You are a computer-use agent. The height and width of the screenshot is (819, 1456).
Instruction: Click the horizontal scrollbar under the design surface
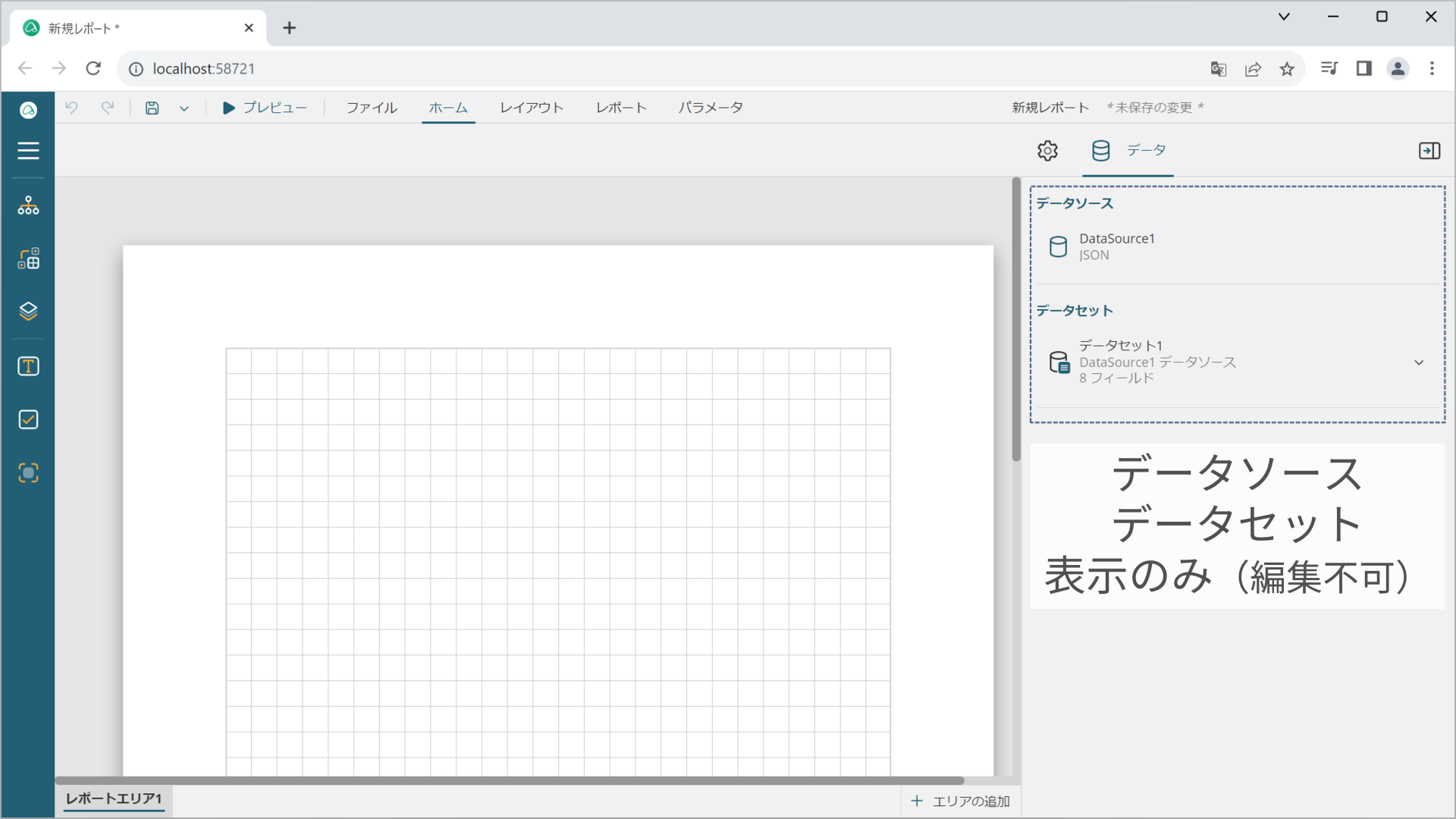point(509,780)
